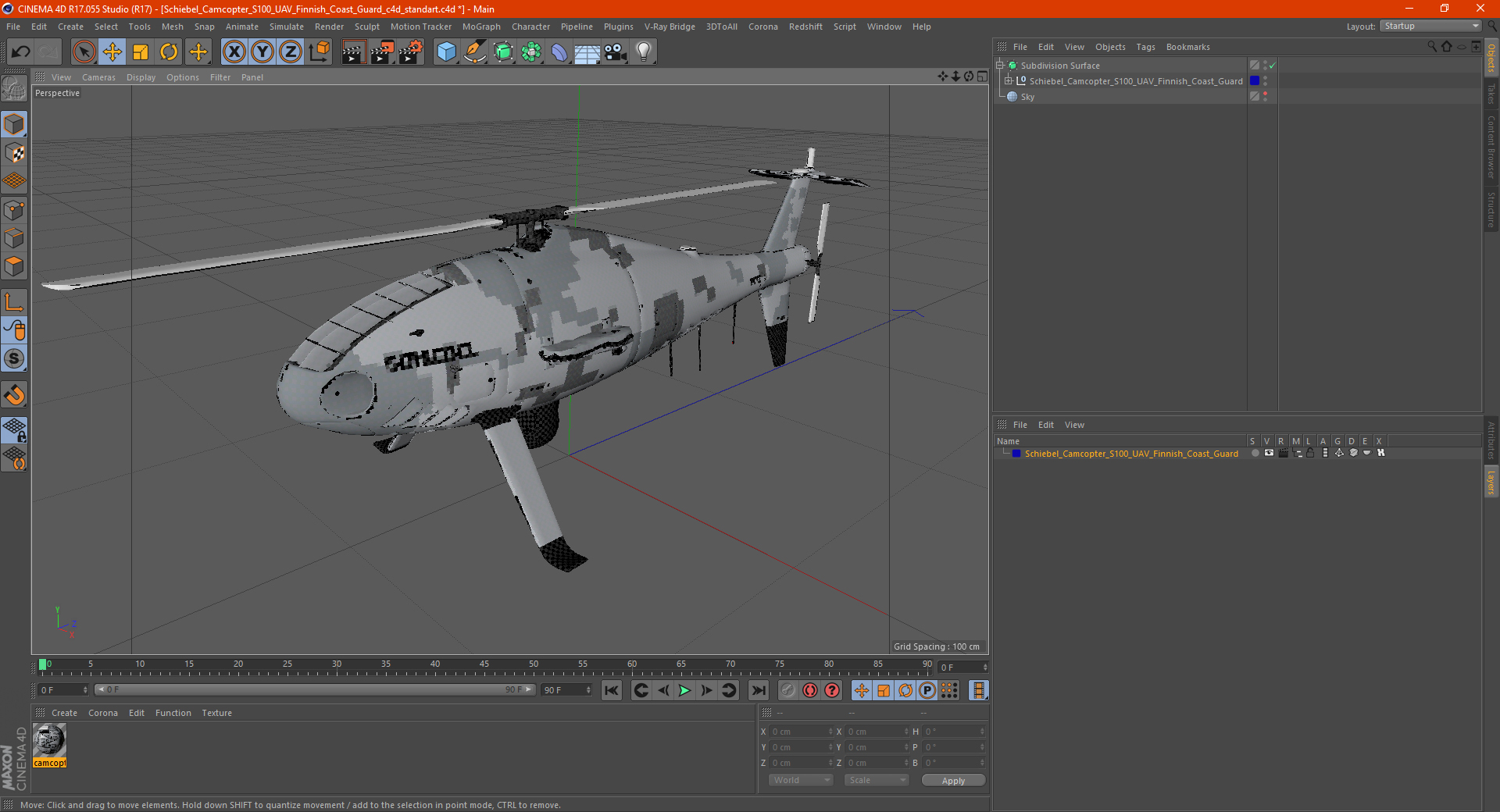Open World coordinate dropdown
Screen dimensions: 1500x812
tap(801, 780)
